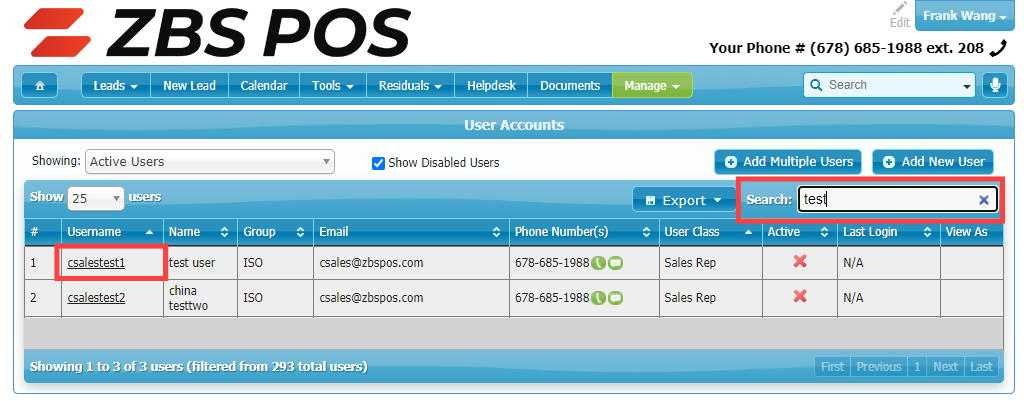Click the home icon in navigation bar
The image size is (1024, 401).
[39, 86]
